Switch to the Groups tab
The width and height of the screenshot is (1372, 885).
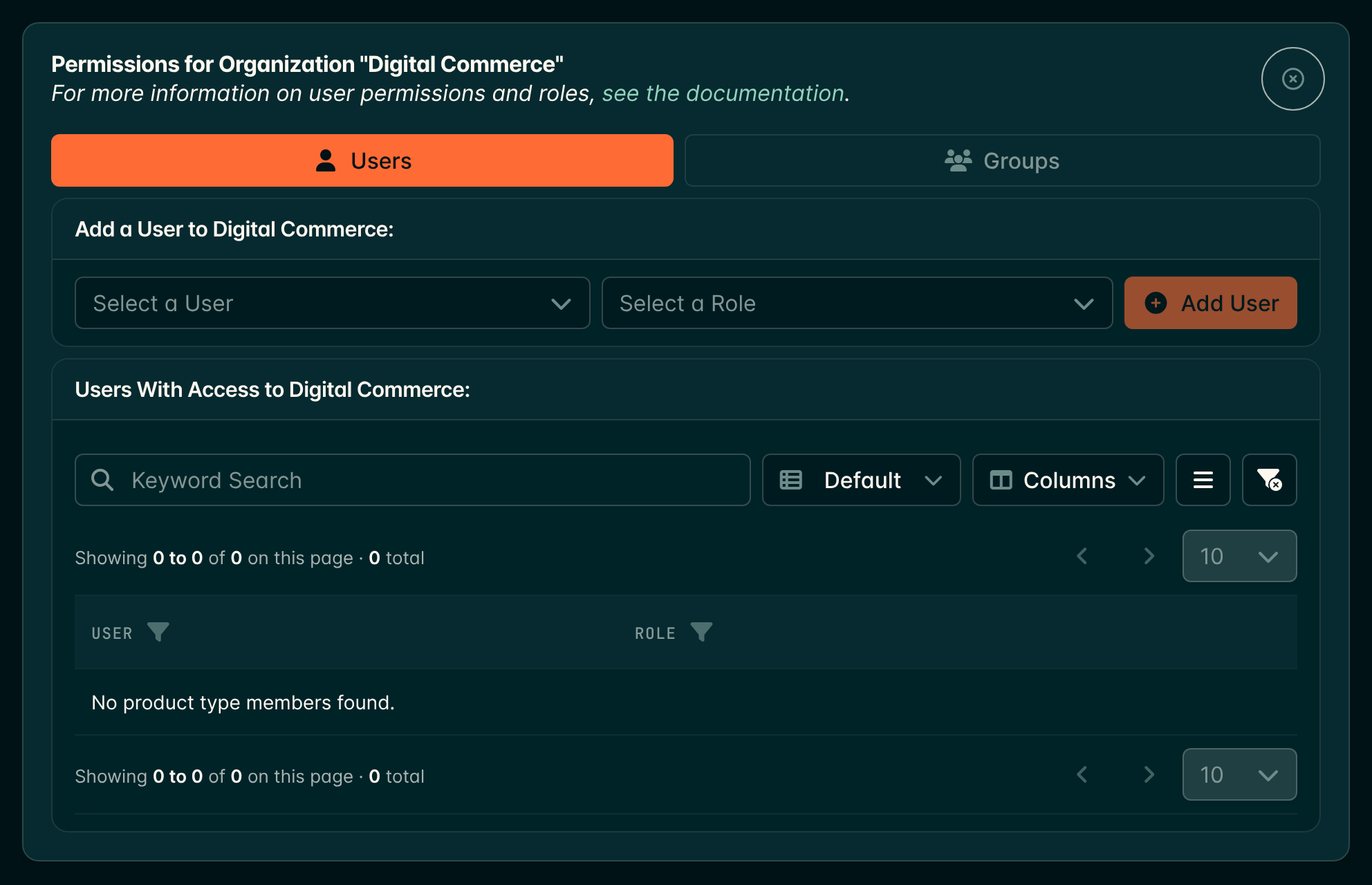point(1002,160)
